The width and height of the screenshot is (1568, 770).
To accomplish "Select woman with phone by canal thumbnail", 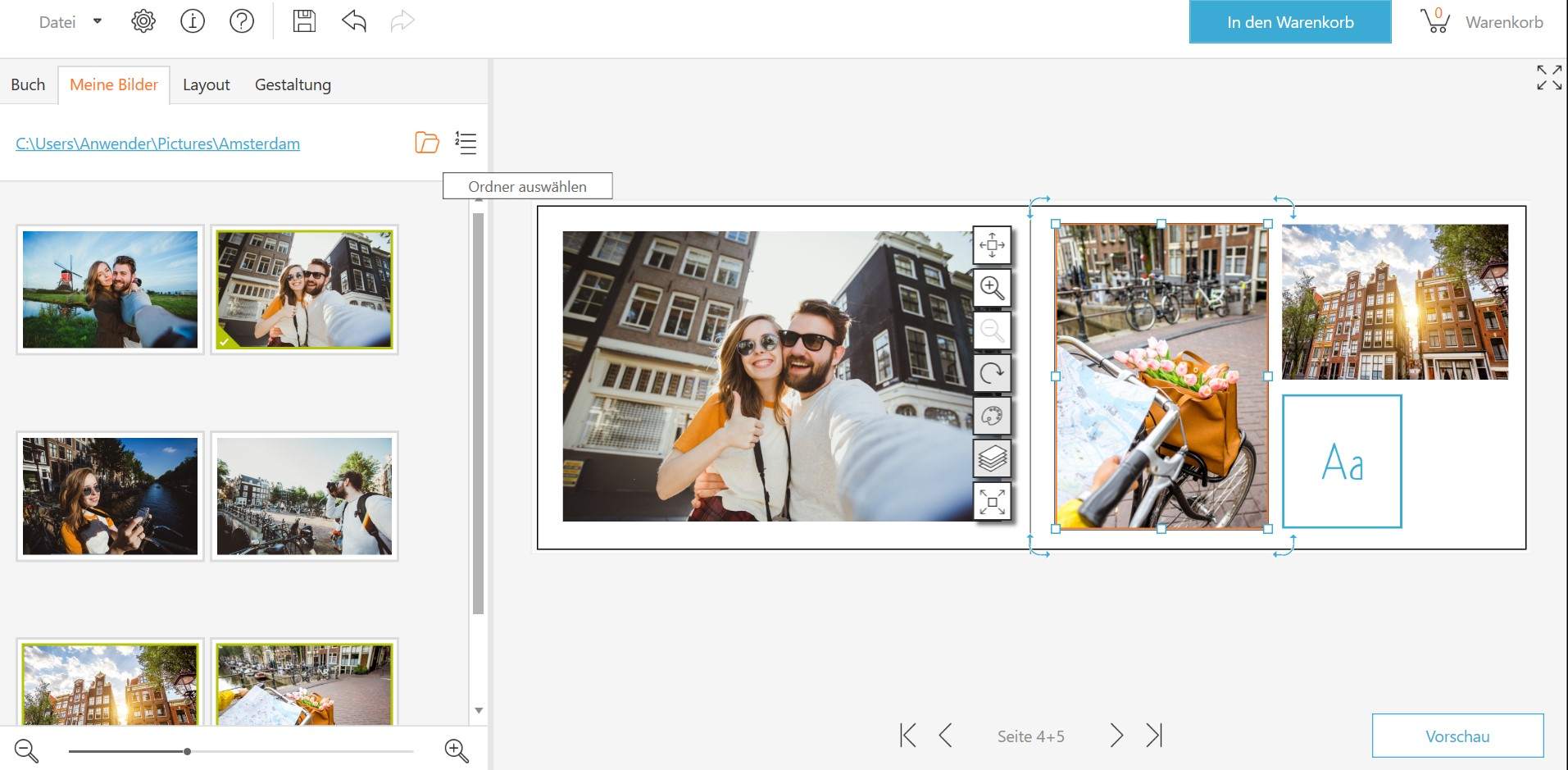I will click(110, 496).
